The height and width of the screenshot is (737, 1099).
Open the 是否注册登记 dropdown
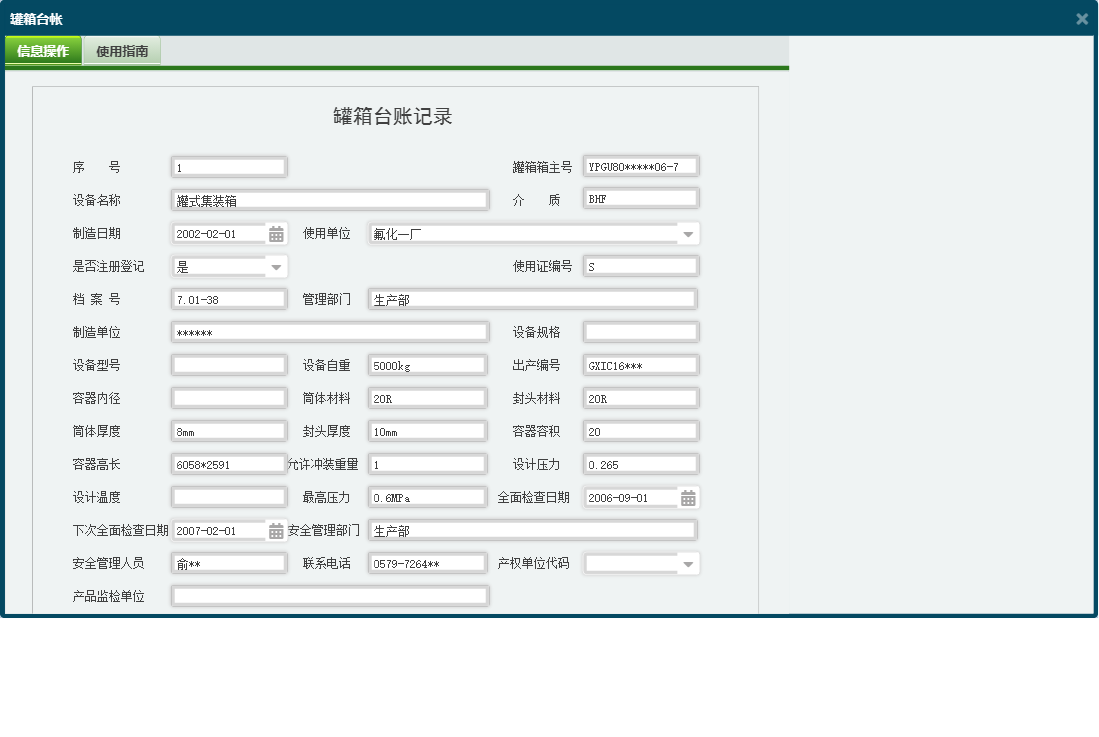(x=278, y=266)
